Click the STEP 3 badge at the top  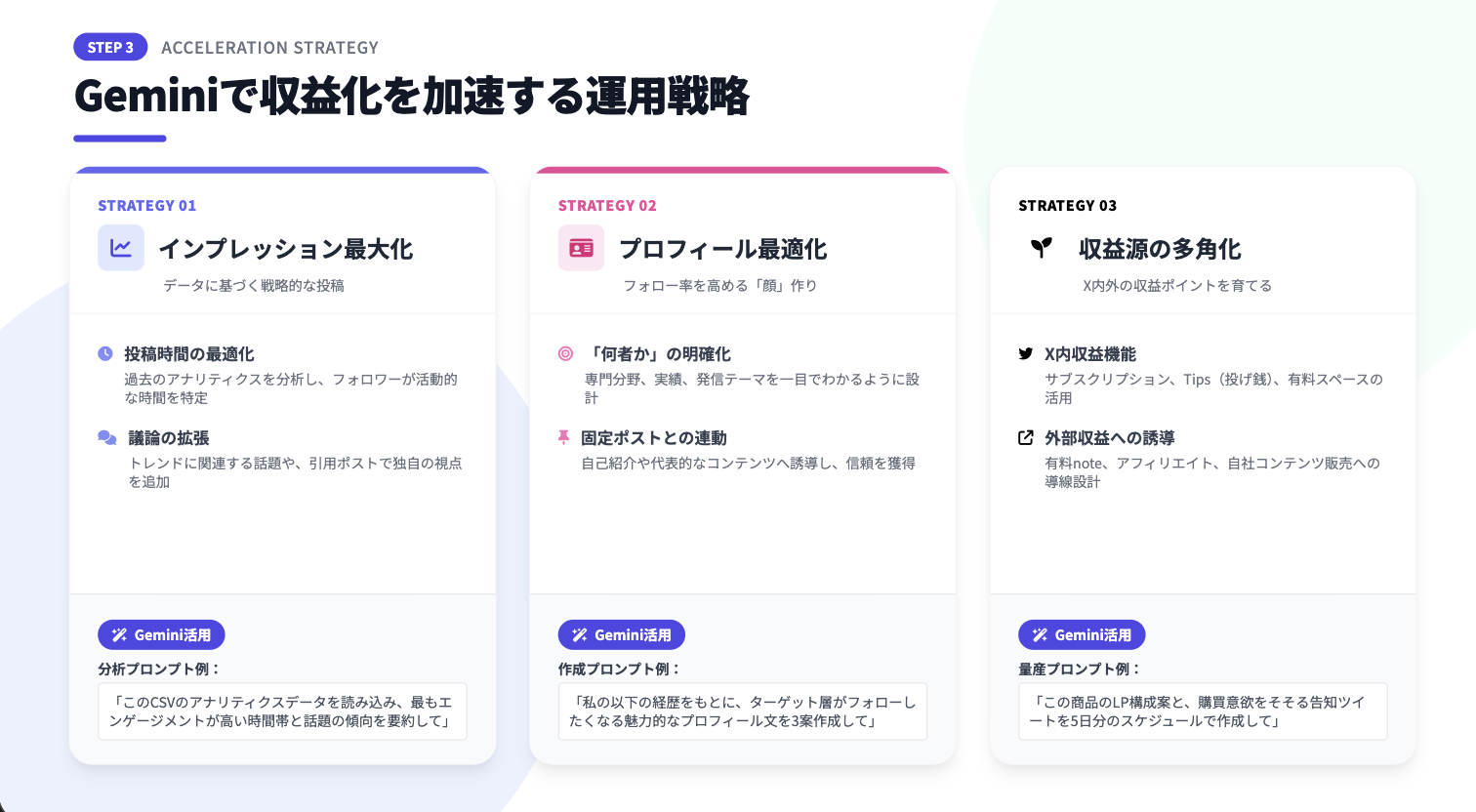point(110,47)
